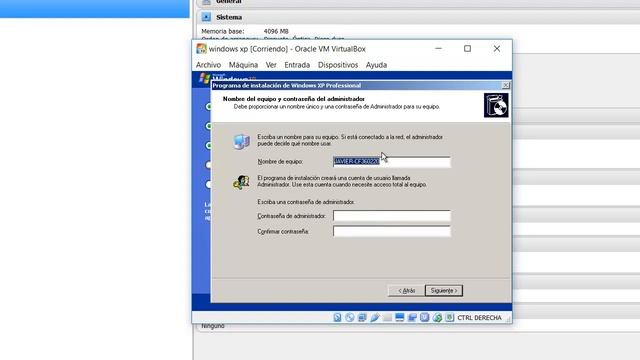This screenshot has height=360, width=640.
Task: Open the network adapter status icon
Action: 362,318
